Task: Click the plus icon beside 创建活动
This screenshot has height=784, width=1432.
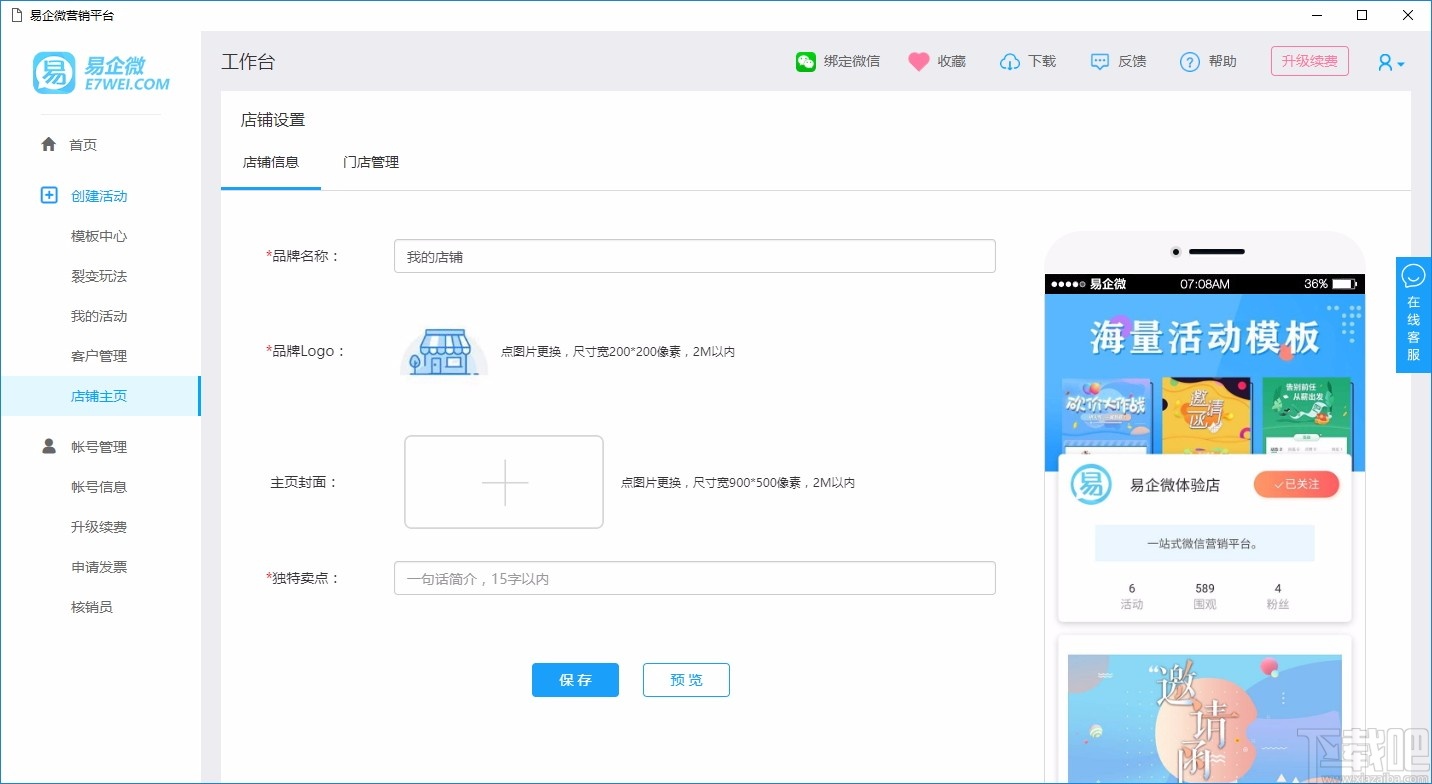Action: (49, 195)
